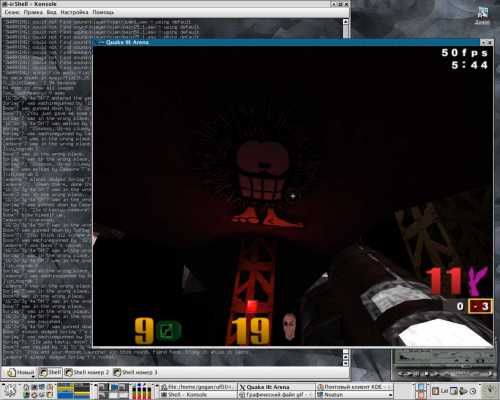The height and width of the screenshot is (400, 500).
Task: Switch to the Shell session tab
Action: pos(50,372)
